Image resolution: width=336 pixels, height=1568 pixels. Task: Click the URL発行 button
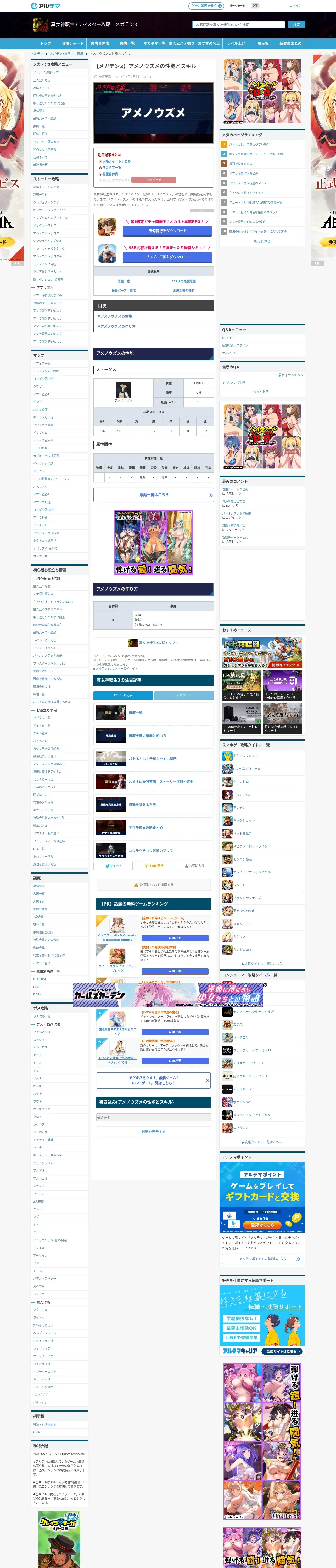click(x=154, y=866)
